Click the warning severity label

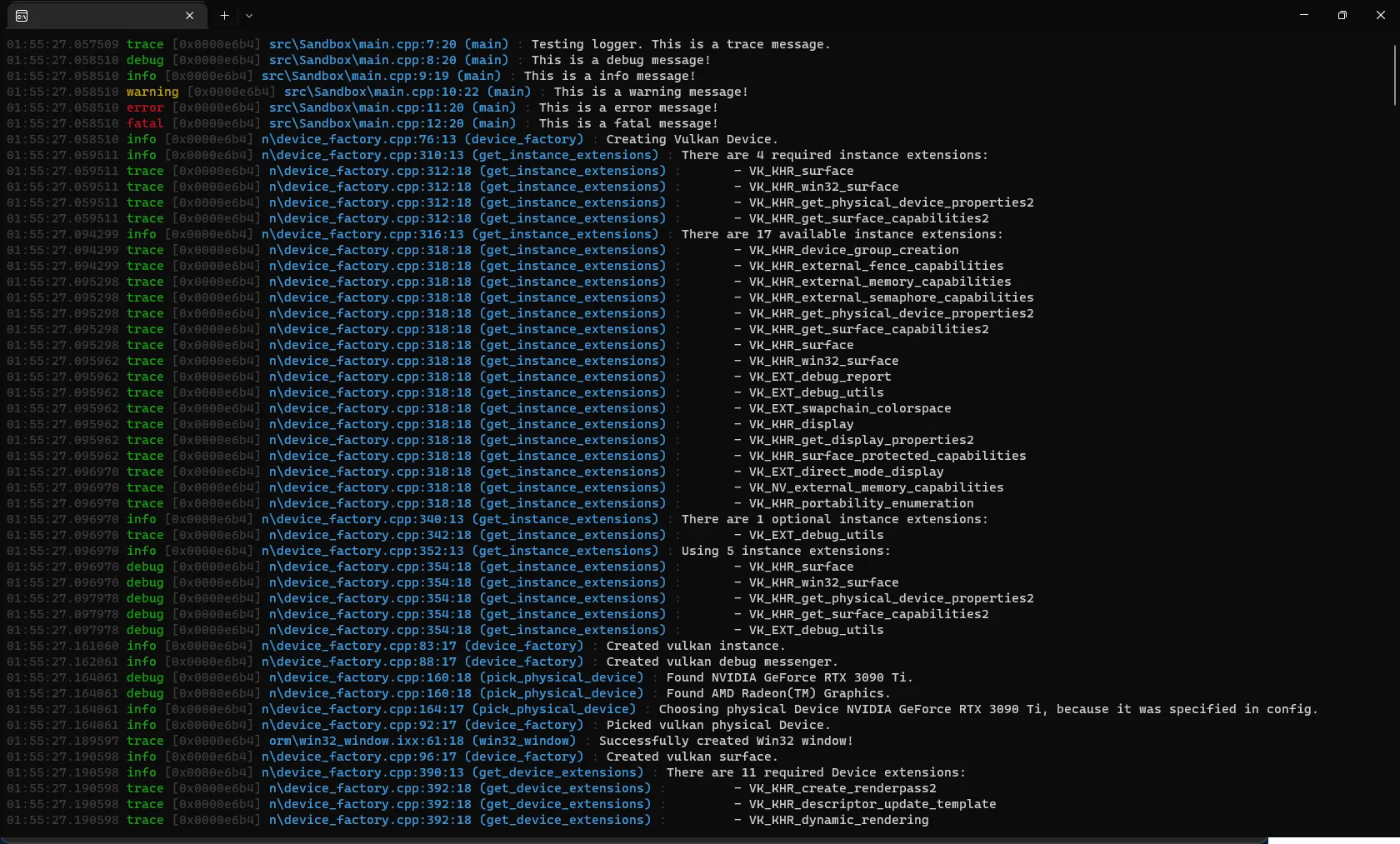tap(152, 92)
